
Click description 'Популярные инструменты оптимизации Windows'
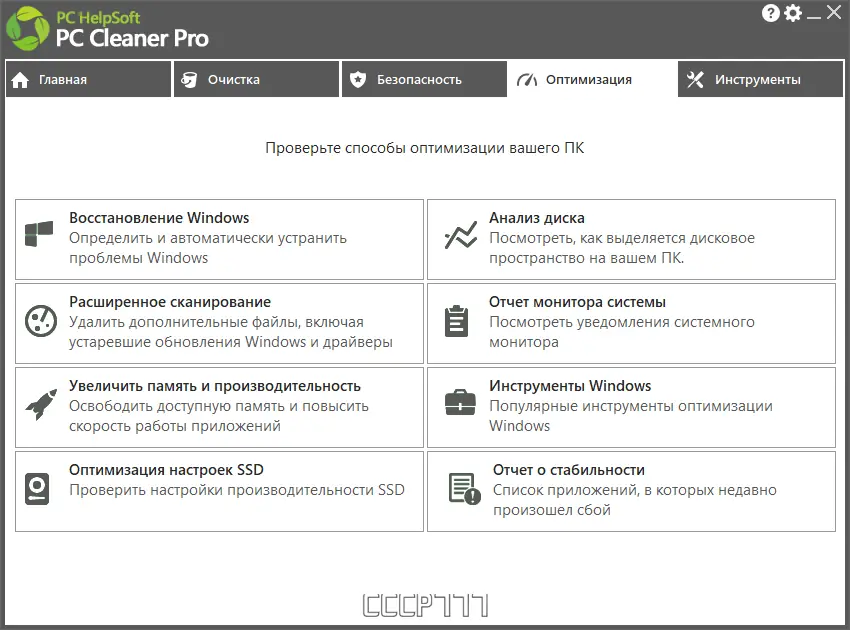630,416
